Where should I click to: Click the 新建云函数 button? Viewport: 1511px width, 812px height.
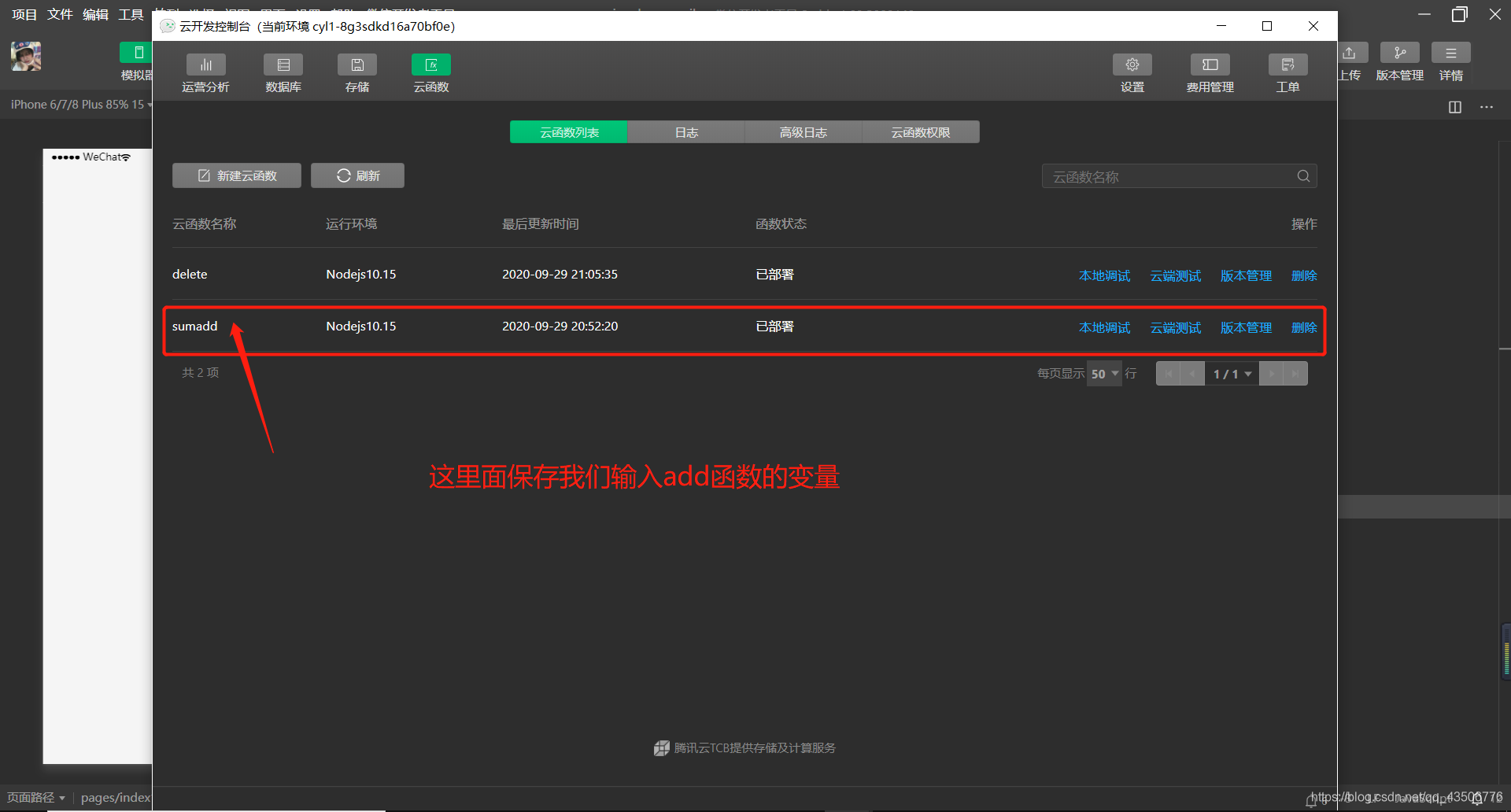click(x=236, y=175)
